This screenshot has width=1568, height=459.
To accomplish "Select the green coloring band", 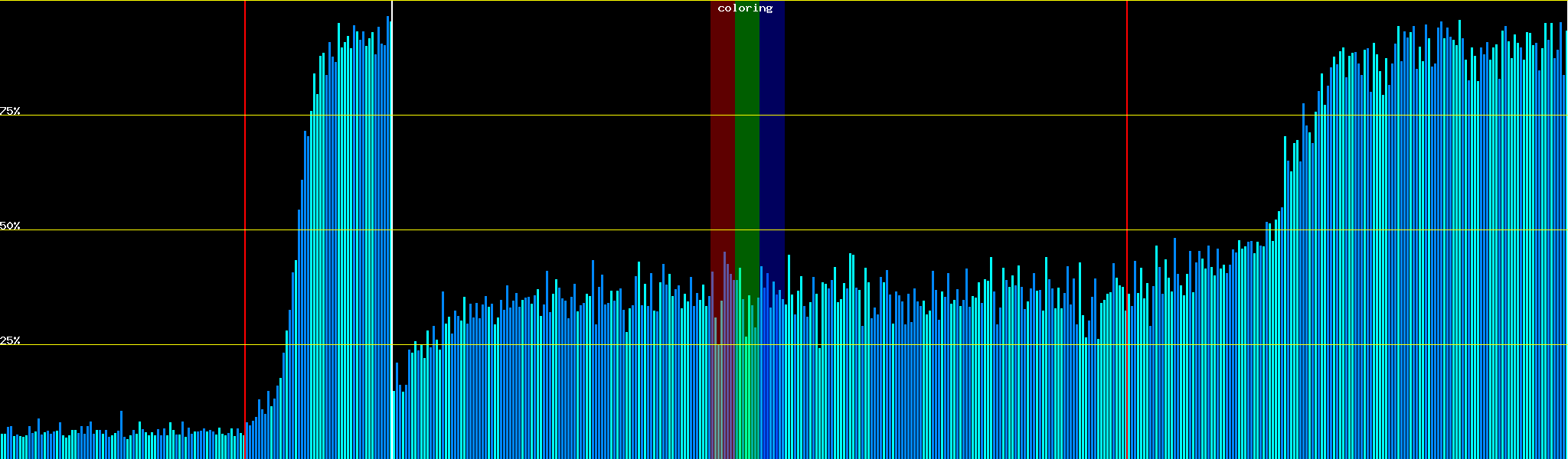I will [746, 153].
